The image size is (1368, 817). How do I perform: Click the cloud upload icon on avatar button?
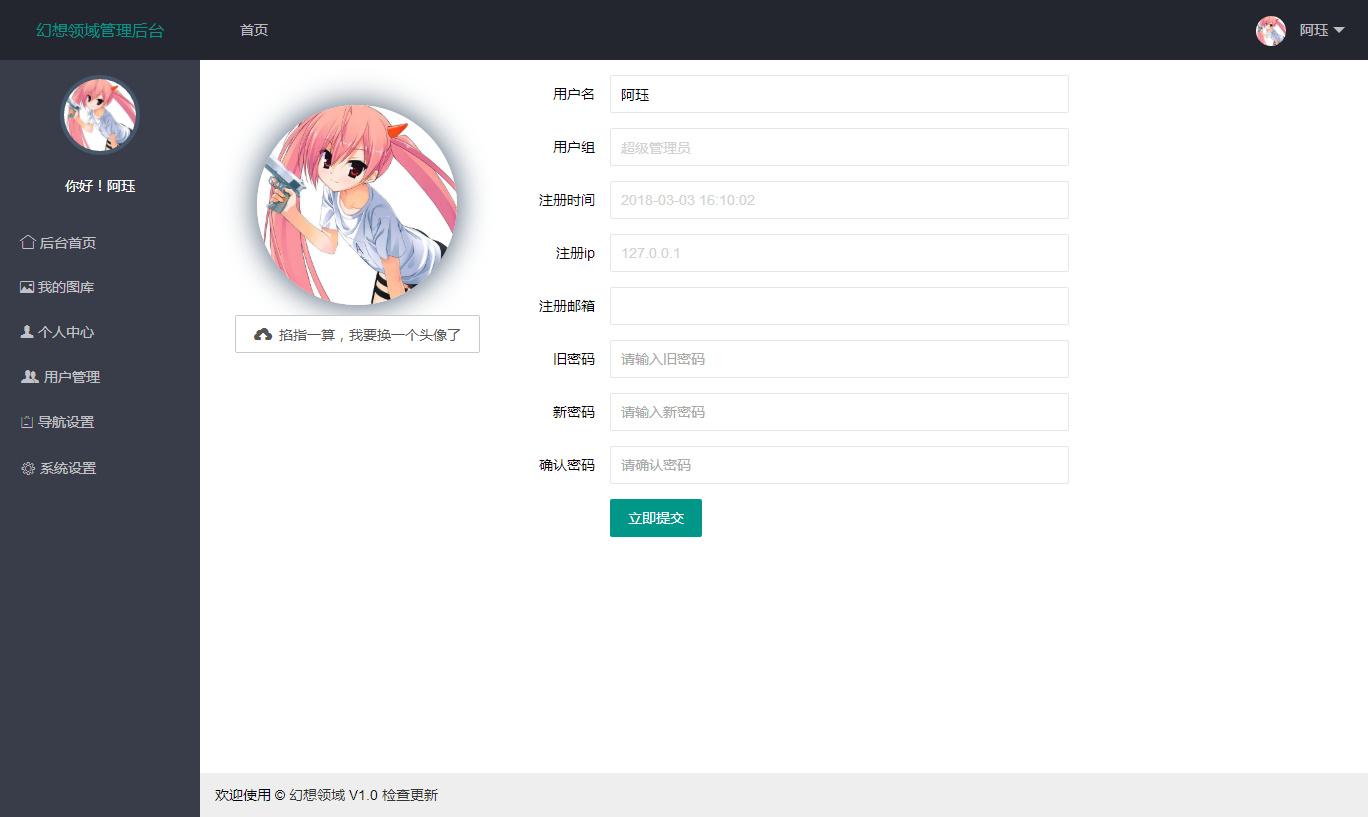pos(263,335)
